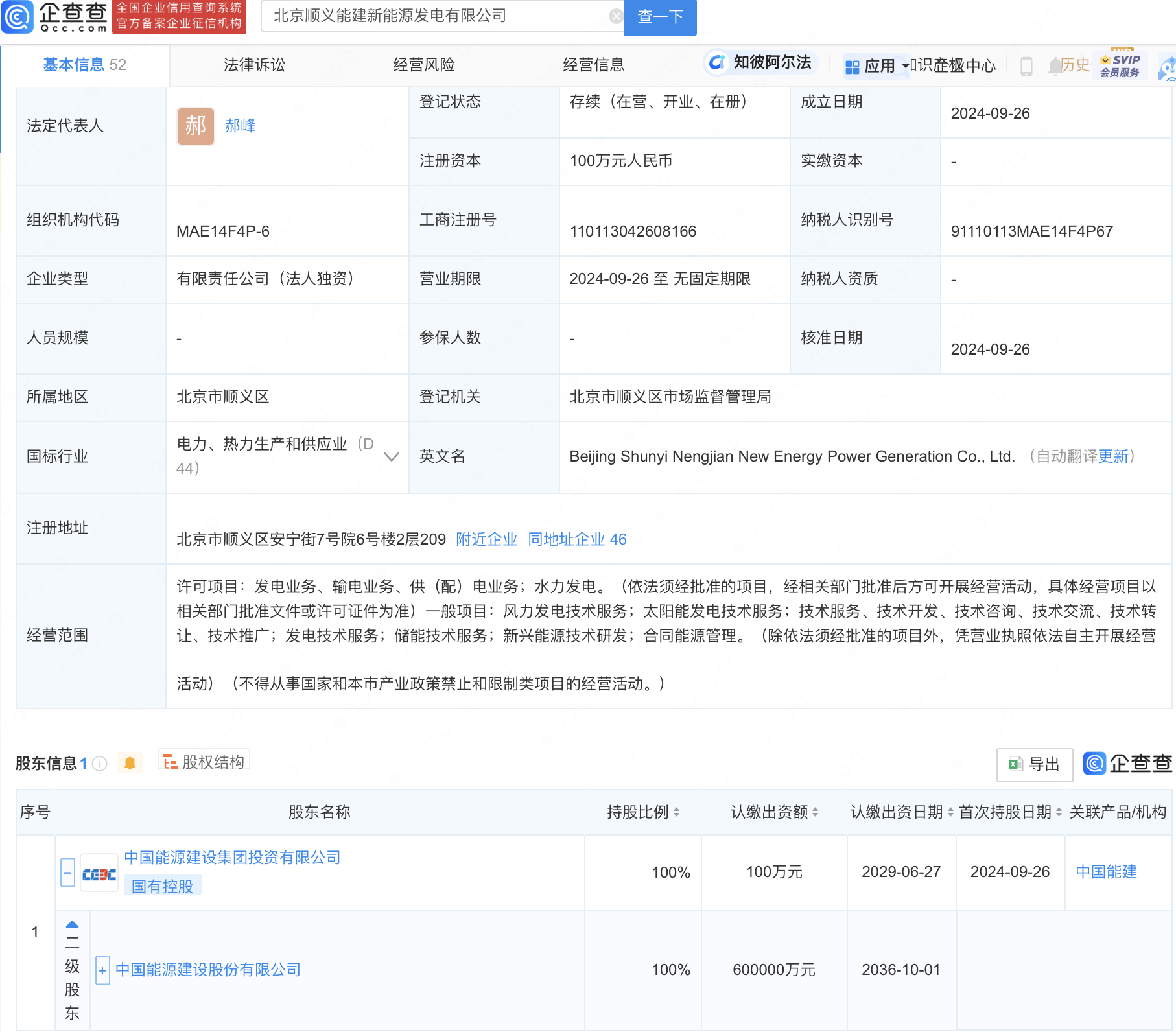Collapse 二级股东 section with up arrow
This screenshot has width=1176, height=1032.
click(x=72, y=924)
